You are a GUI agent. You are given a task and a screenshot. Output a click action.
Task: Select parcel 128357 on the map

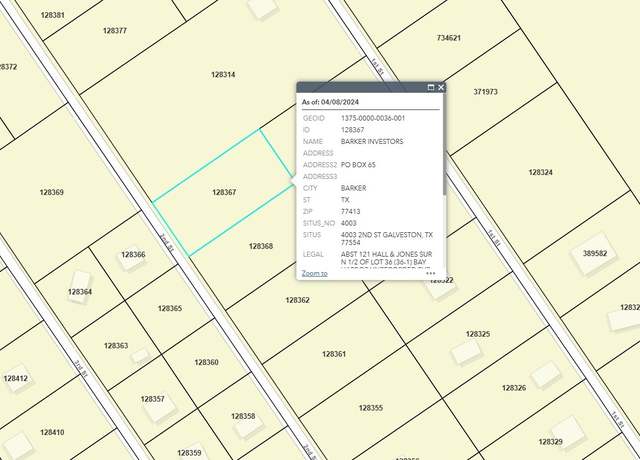[152, 399]
